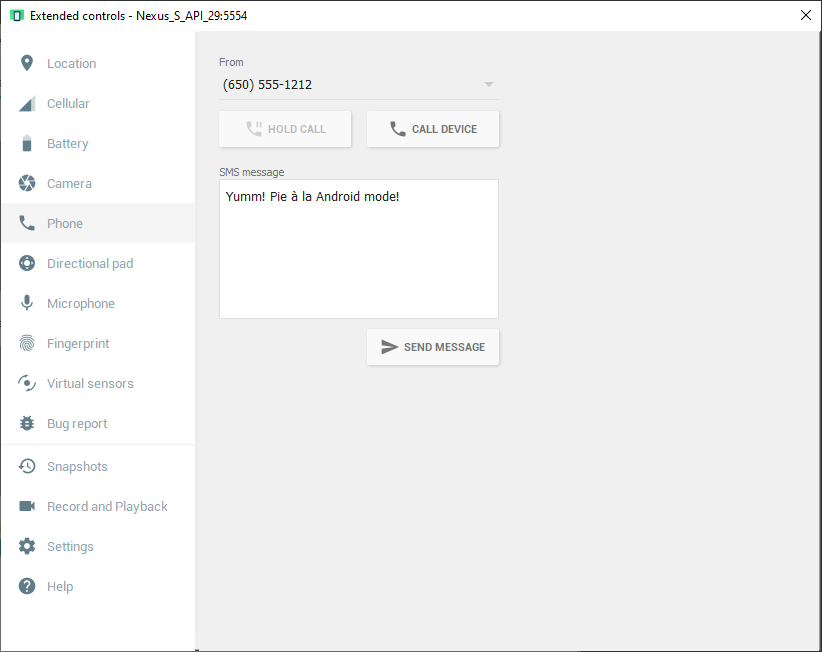This screenshot has height=652, width=822.
Task: Open the Fingerprint icon
Action: [x=27, y=344]
